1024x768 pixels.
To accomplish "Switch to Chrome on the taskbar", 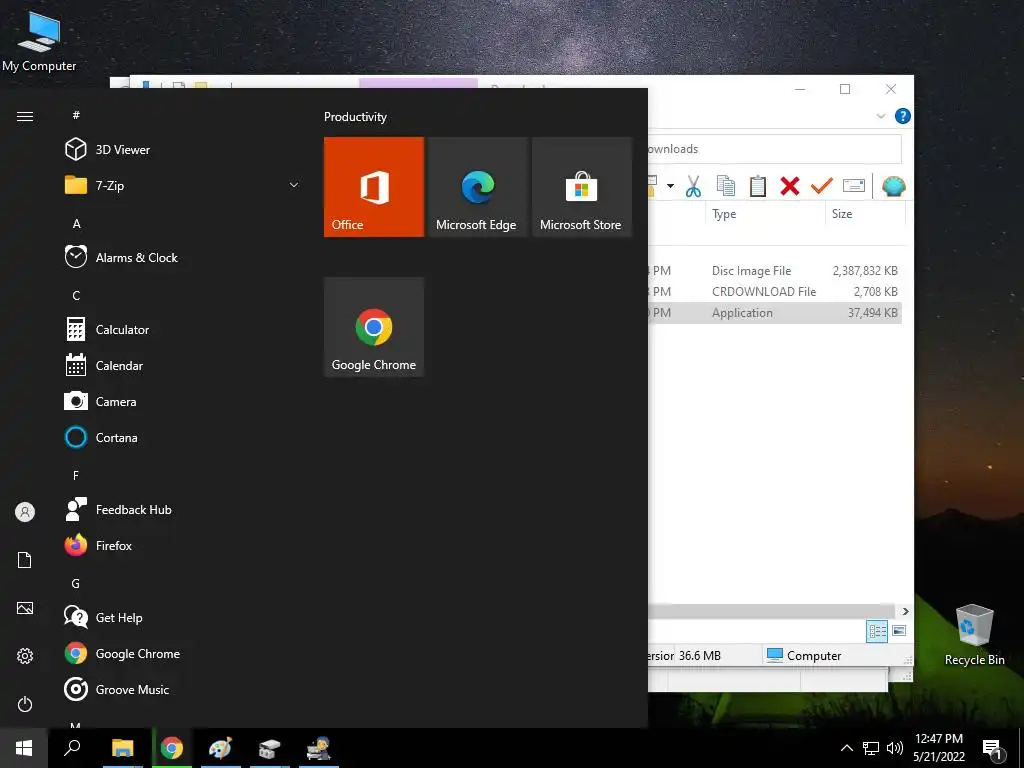I will (172, 748).
